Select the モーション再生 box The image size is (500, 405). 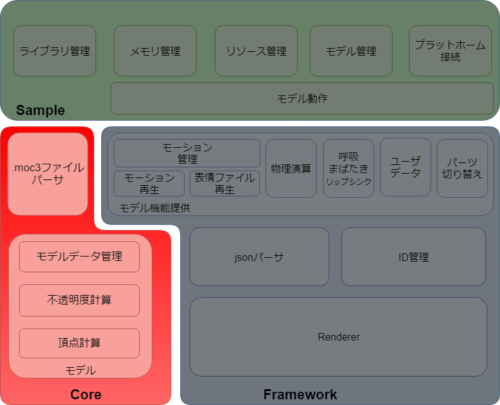coord(149,183)
